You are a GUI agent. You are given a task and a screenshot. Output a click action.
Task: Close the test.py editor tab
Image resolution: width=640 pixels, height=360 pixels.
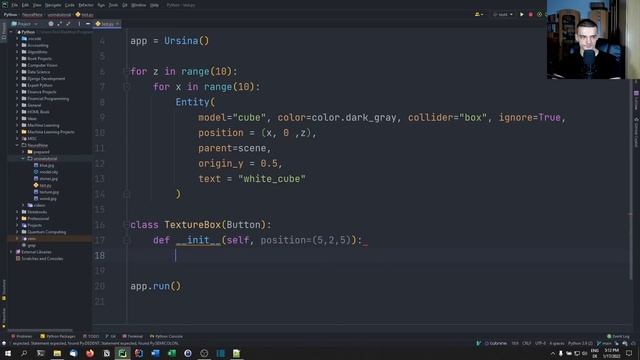tap(118, 24)
